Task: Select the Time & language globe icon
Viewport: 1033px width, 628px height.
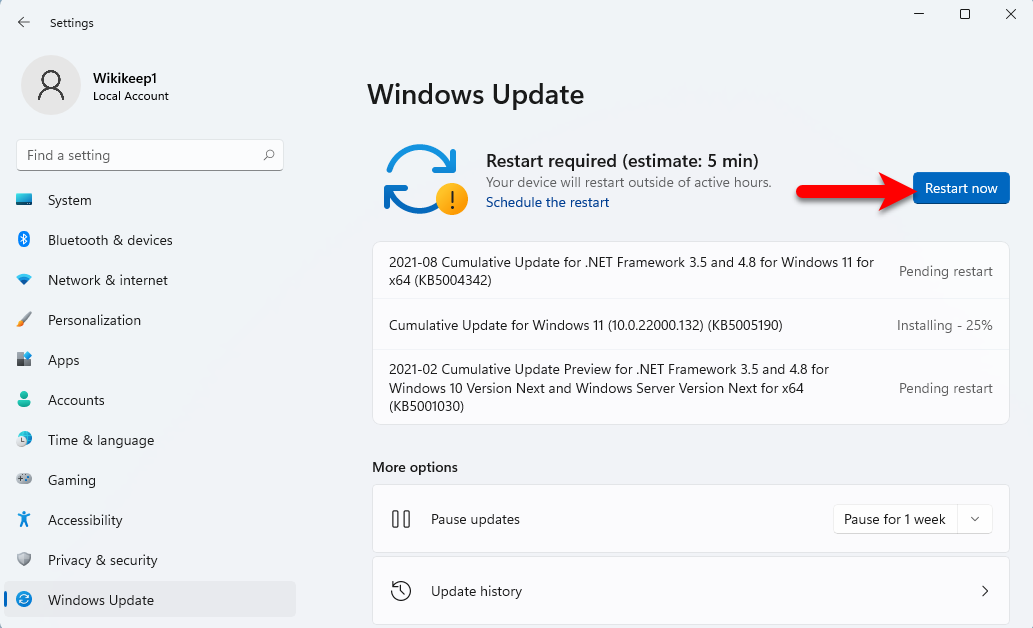Action: tap(24, 440)
